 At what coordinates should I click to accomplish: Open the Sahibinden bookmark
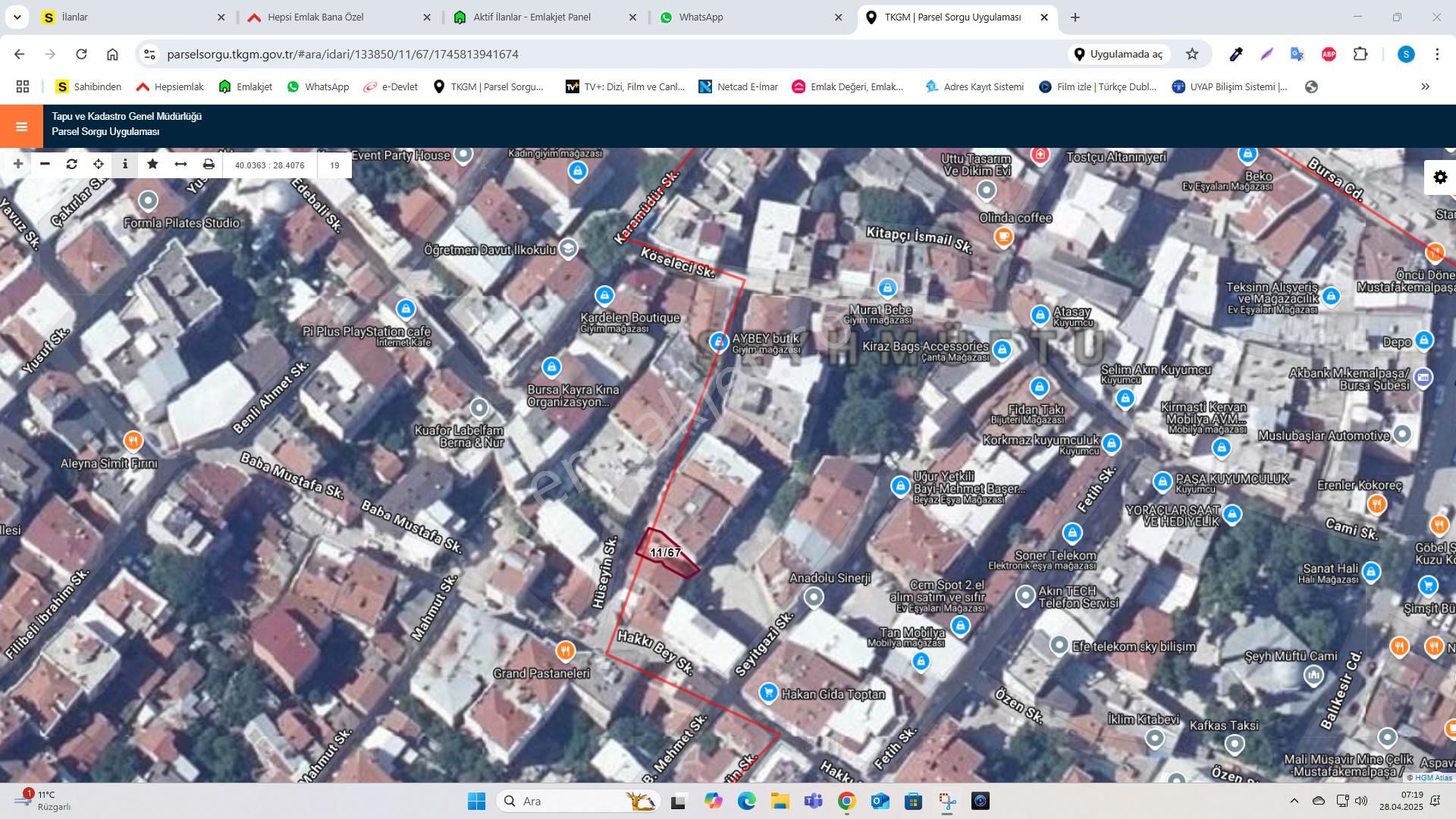[89, 86]
